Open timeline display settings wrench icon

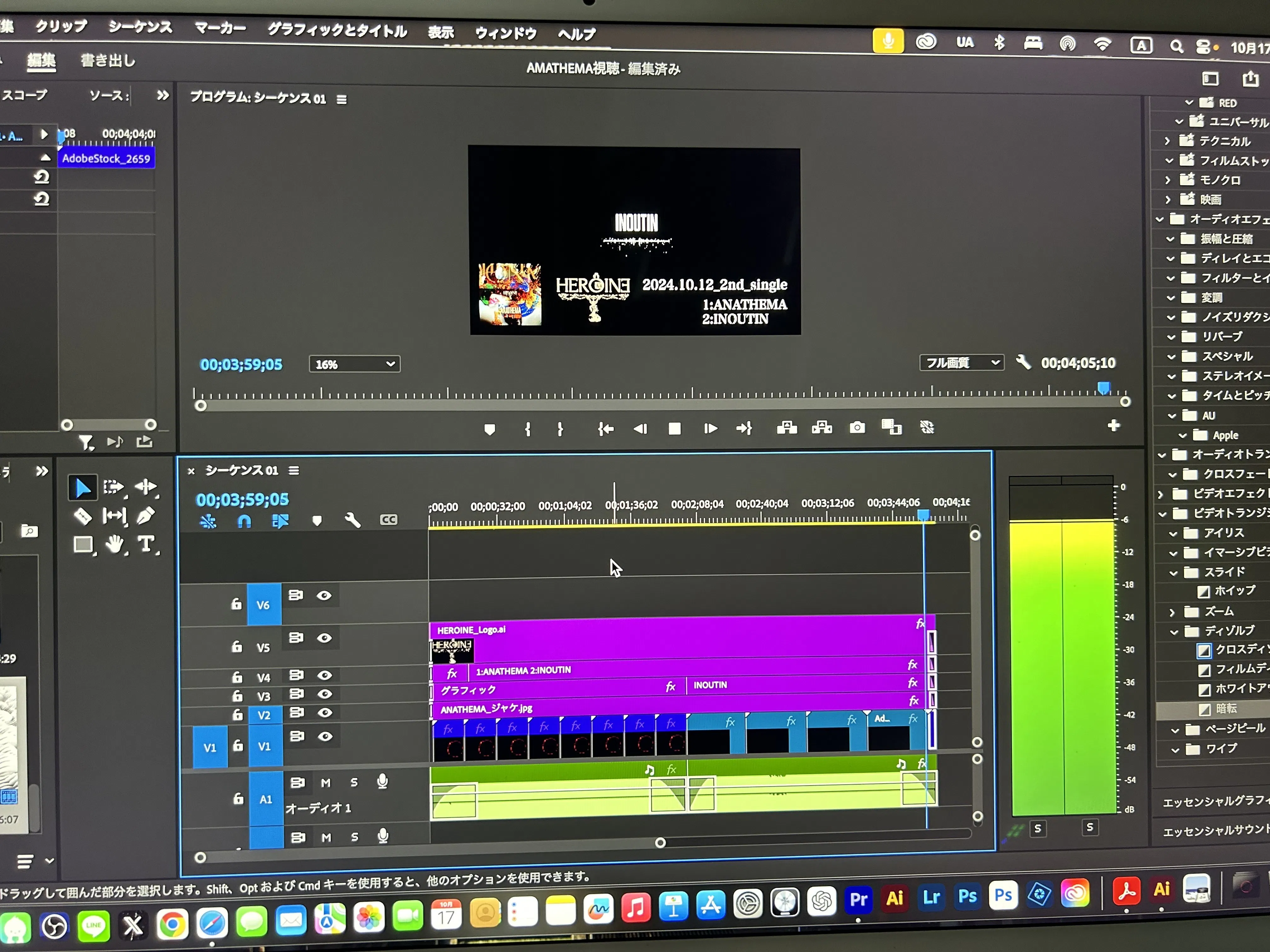pos(352,520)
